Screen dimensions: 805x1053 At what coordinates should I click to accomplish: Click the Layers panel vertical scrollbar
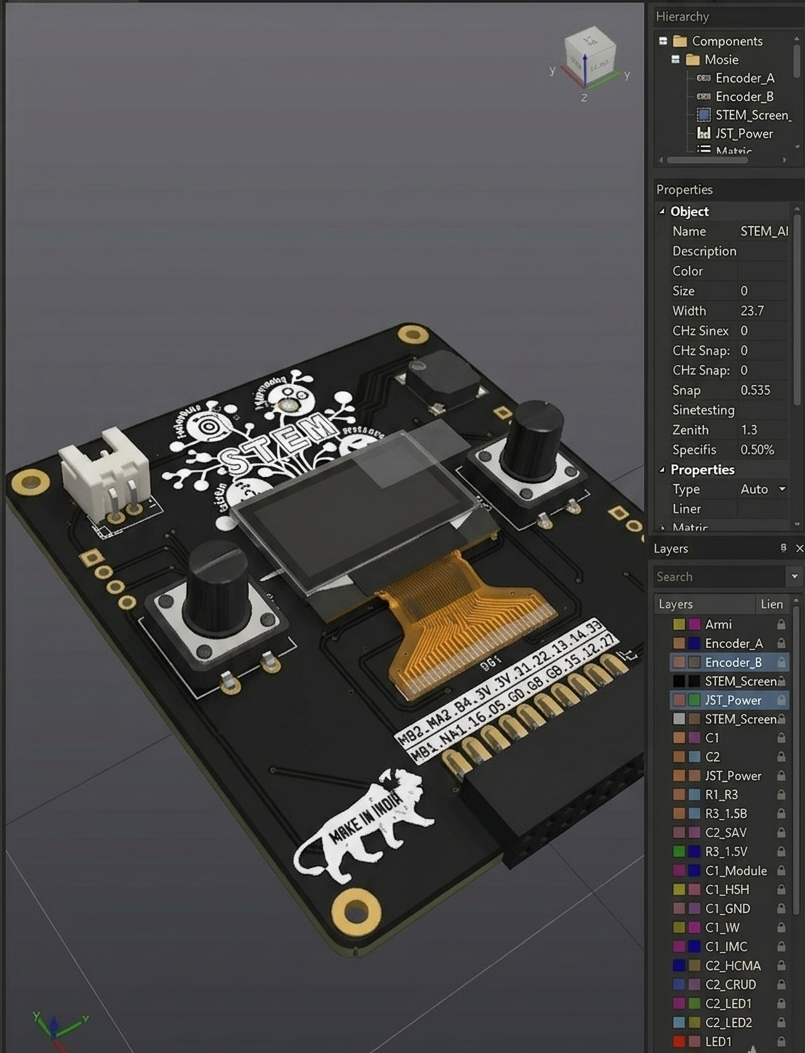797,762
